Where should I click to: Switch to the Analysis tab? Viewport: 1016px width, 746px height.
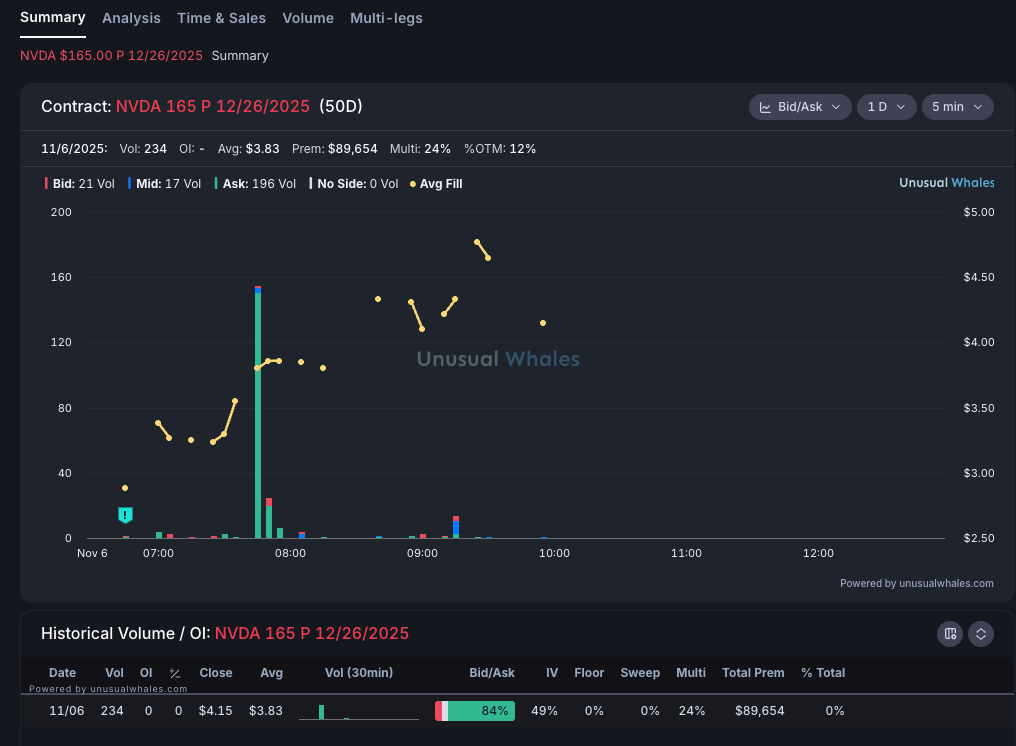(131, 18)
